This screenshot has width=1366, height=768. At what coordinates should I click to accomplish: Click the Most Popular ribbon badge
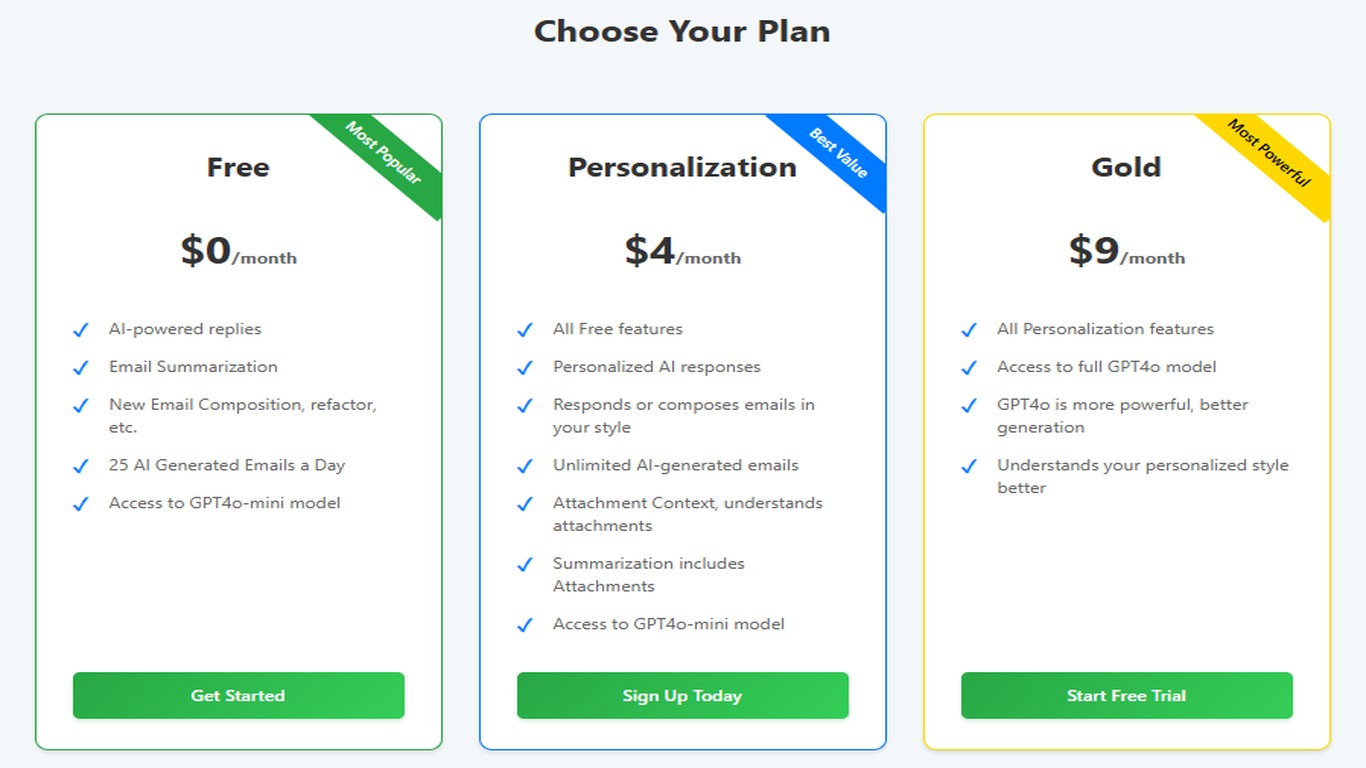click(383, 153)
